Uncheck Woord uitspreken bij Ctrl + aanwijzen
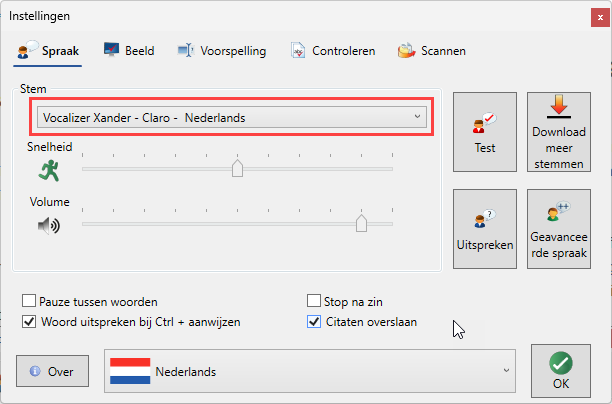 coord(29,322)
